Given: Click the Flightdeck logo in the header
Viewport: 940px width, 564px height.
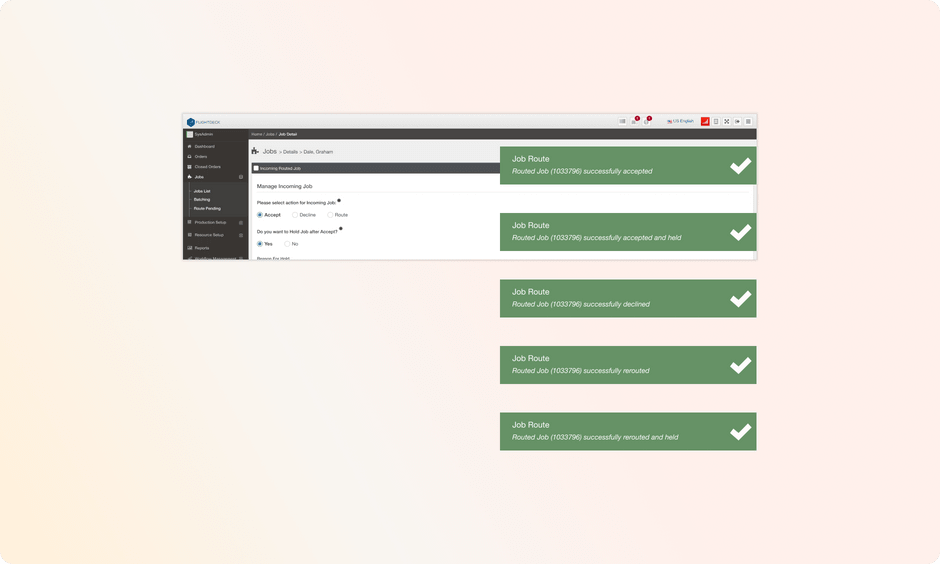Looking at the screenshot, I should click(203, 122).
